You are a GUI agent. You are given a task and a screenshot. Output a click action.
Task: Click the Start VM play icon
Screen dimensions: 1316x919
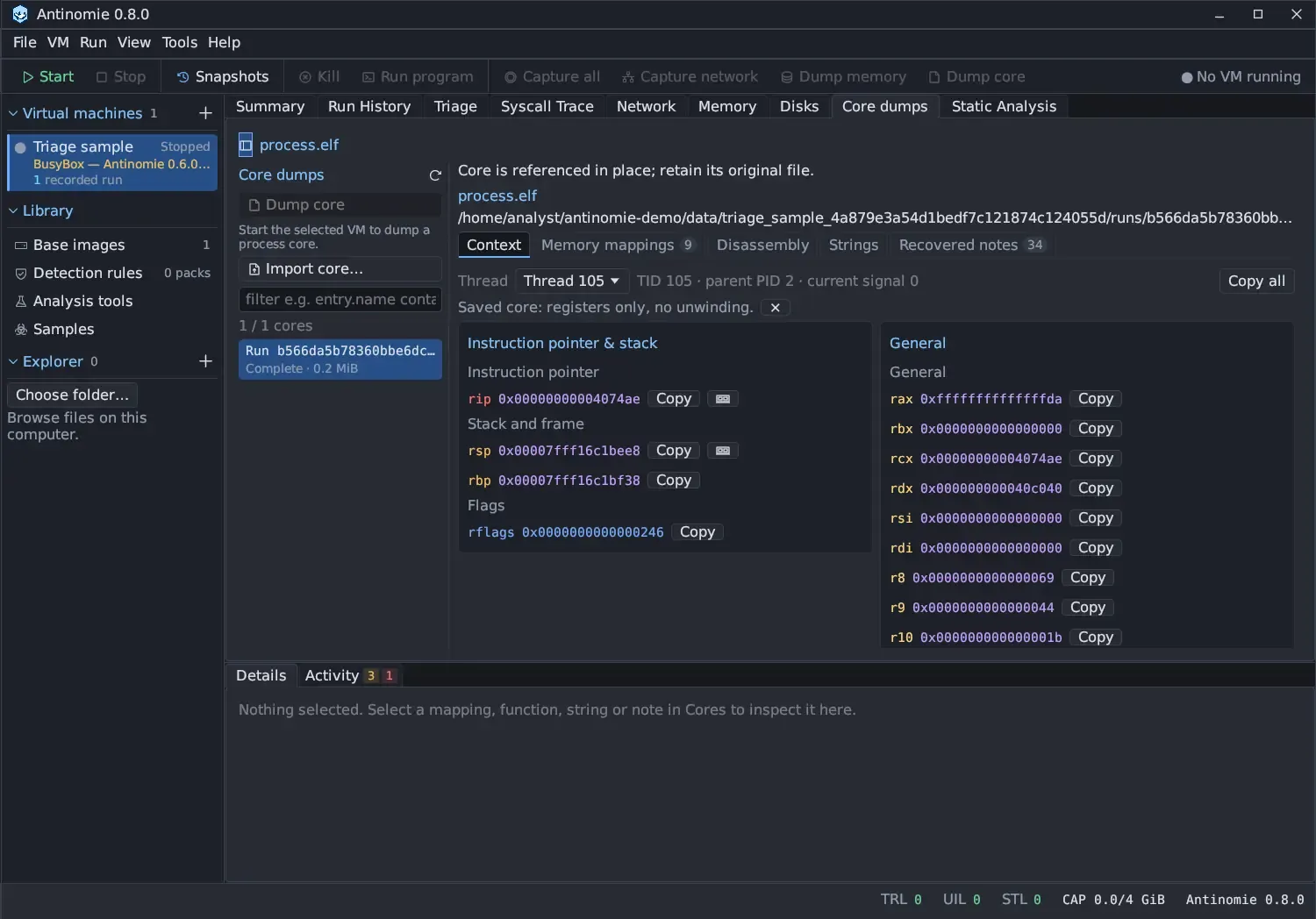(28, 77)
